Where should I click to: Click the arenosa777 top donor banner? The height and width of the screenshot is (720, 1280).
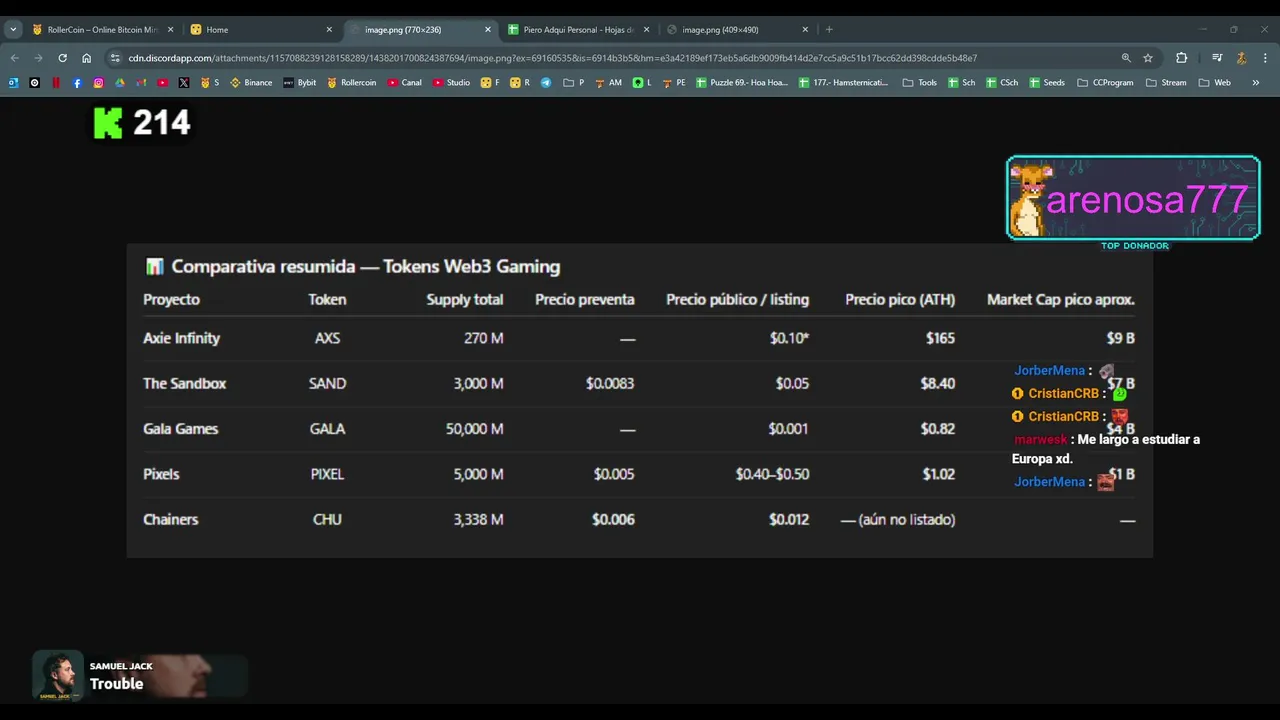[1133, 198]
